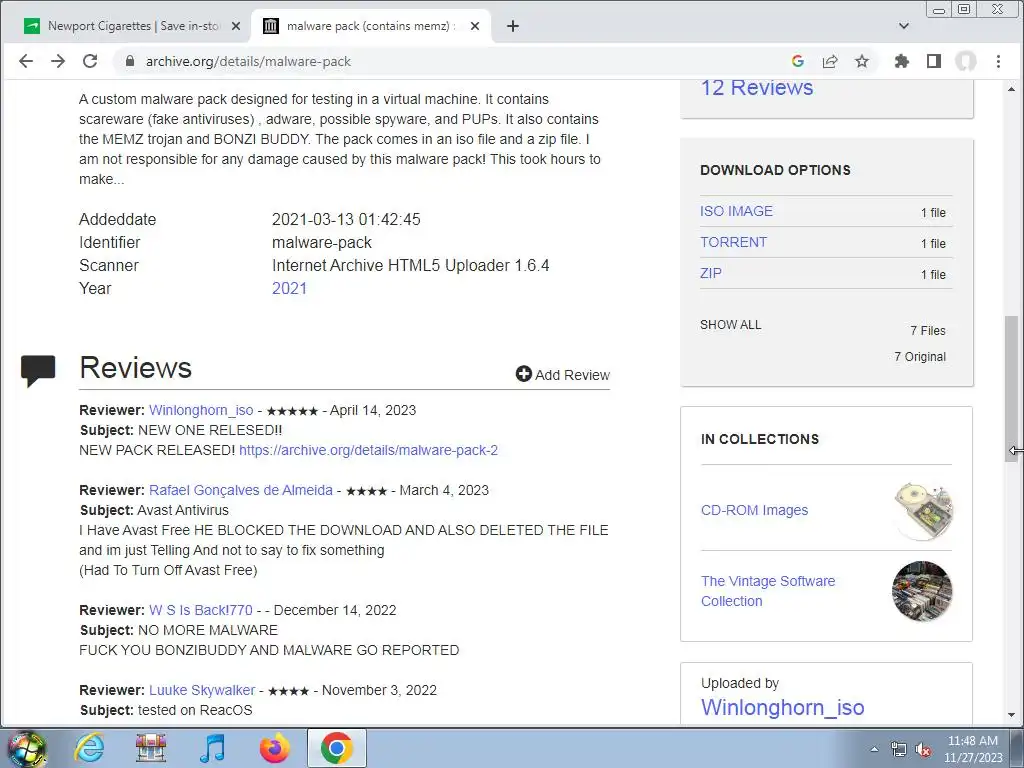Viewport: 1024px width, 768px height.
Task: Open a new browser tab
Action: 513,26
